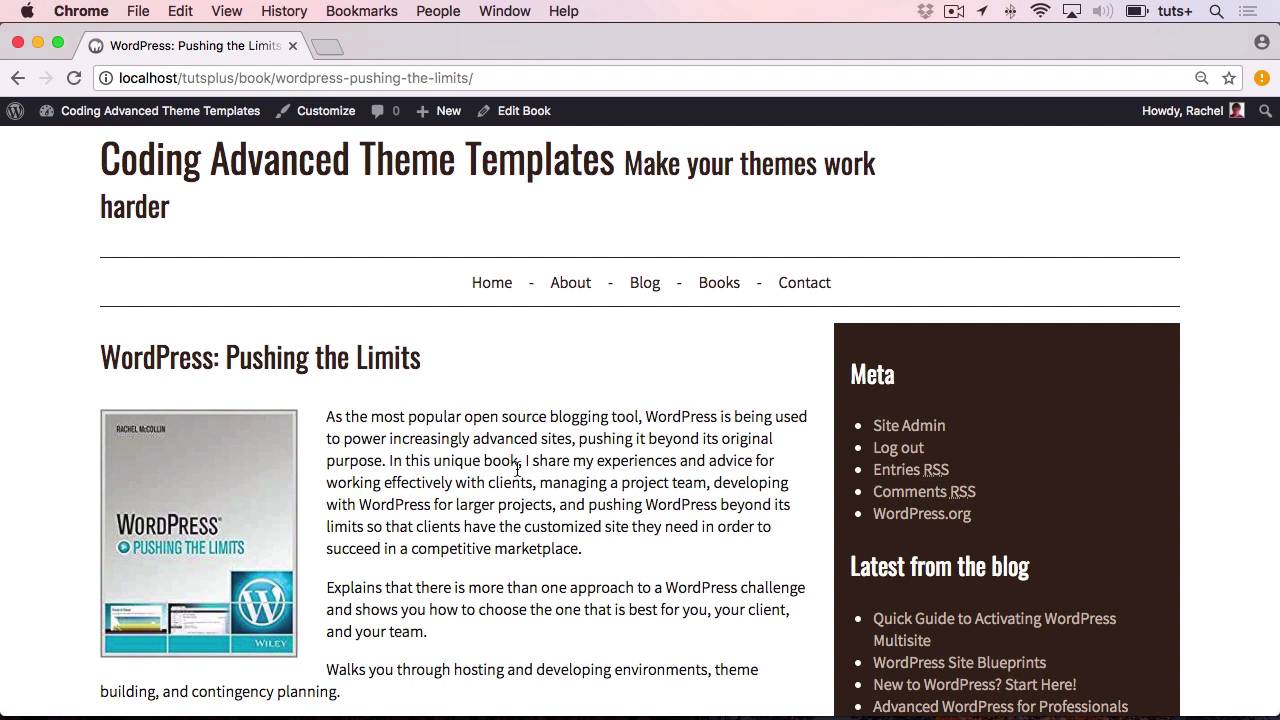Open the File menu
Screen dimensions: 1280x720
point(138,11)
